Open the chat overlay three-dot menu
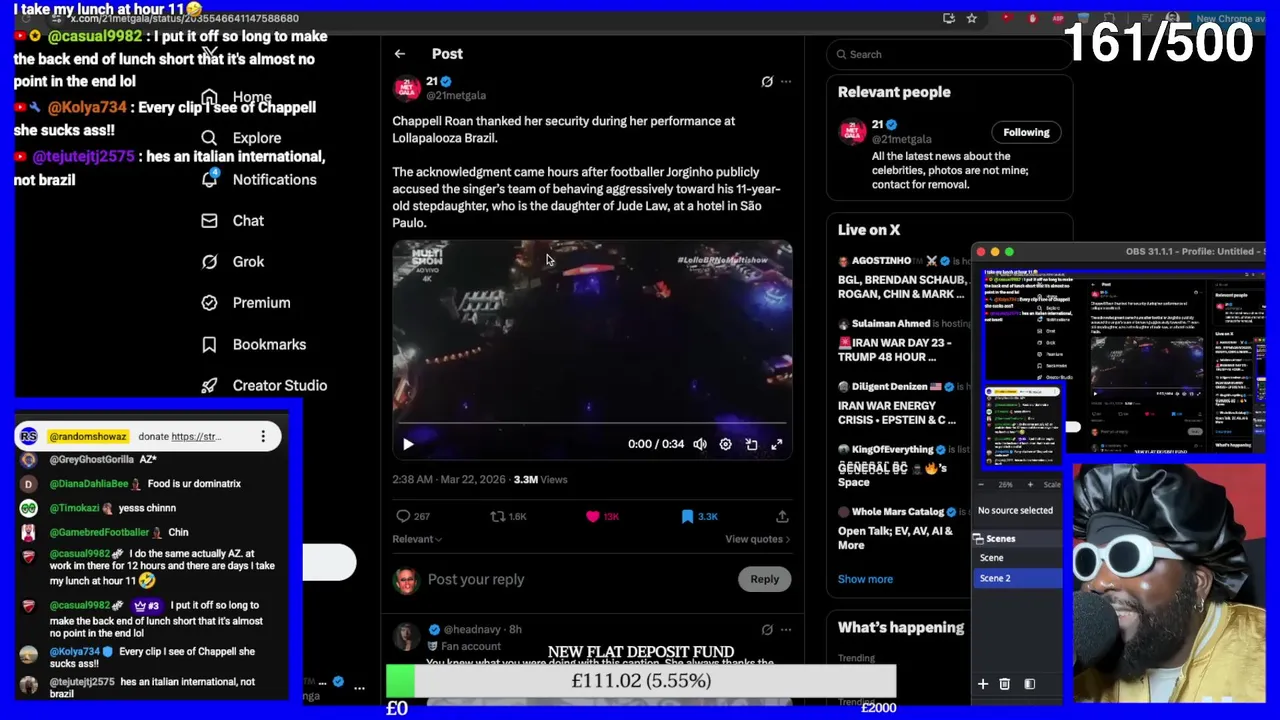This screenshot has width=1280, height=720. [263, 436]
